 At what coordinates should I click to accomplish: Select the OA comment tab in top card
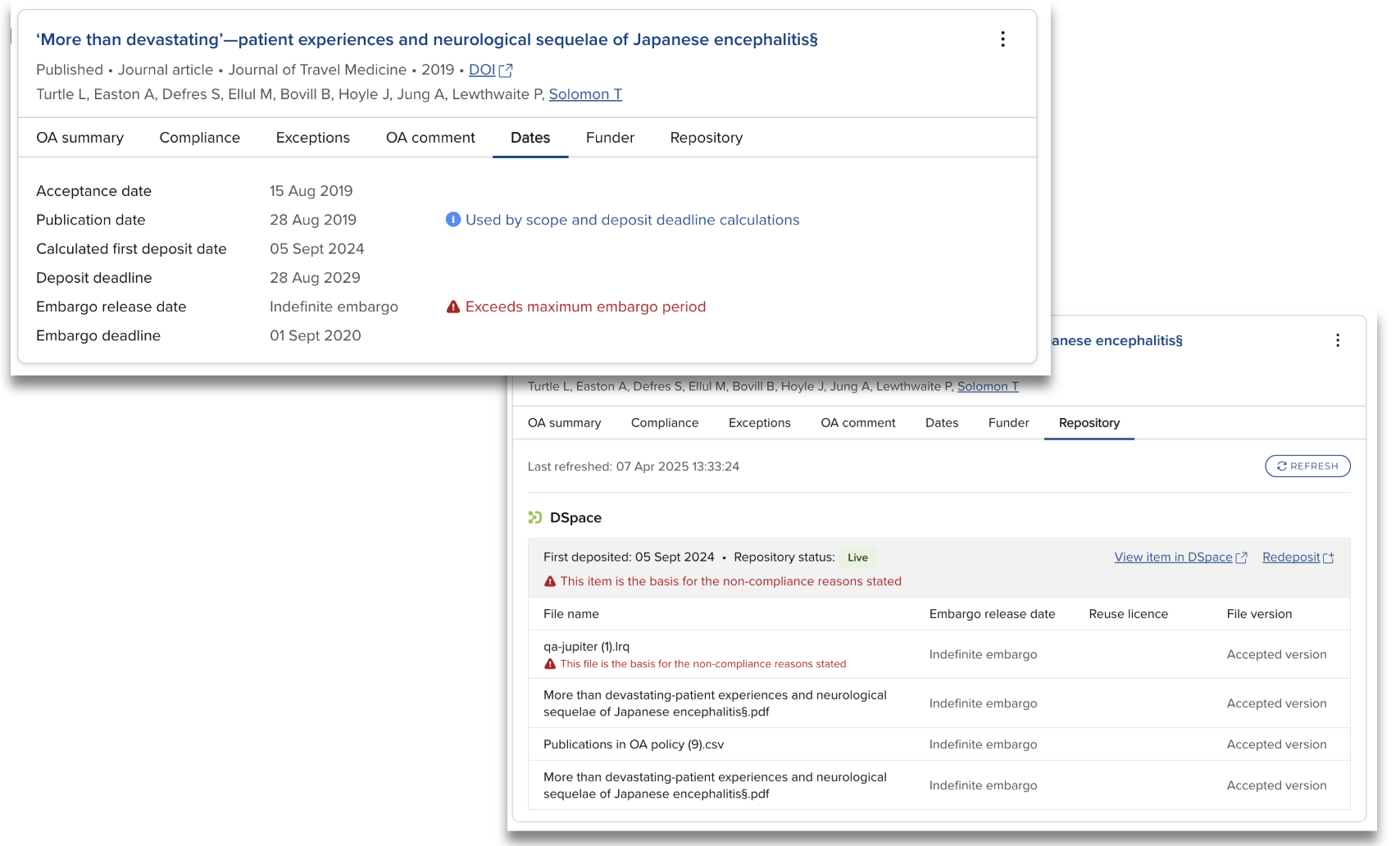point(430,138)
